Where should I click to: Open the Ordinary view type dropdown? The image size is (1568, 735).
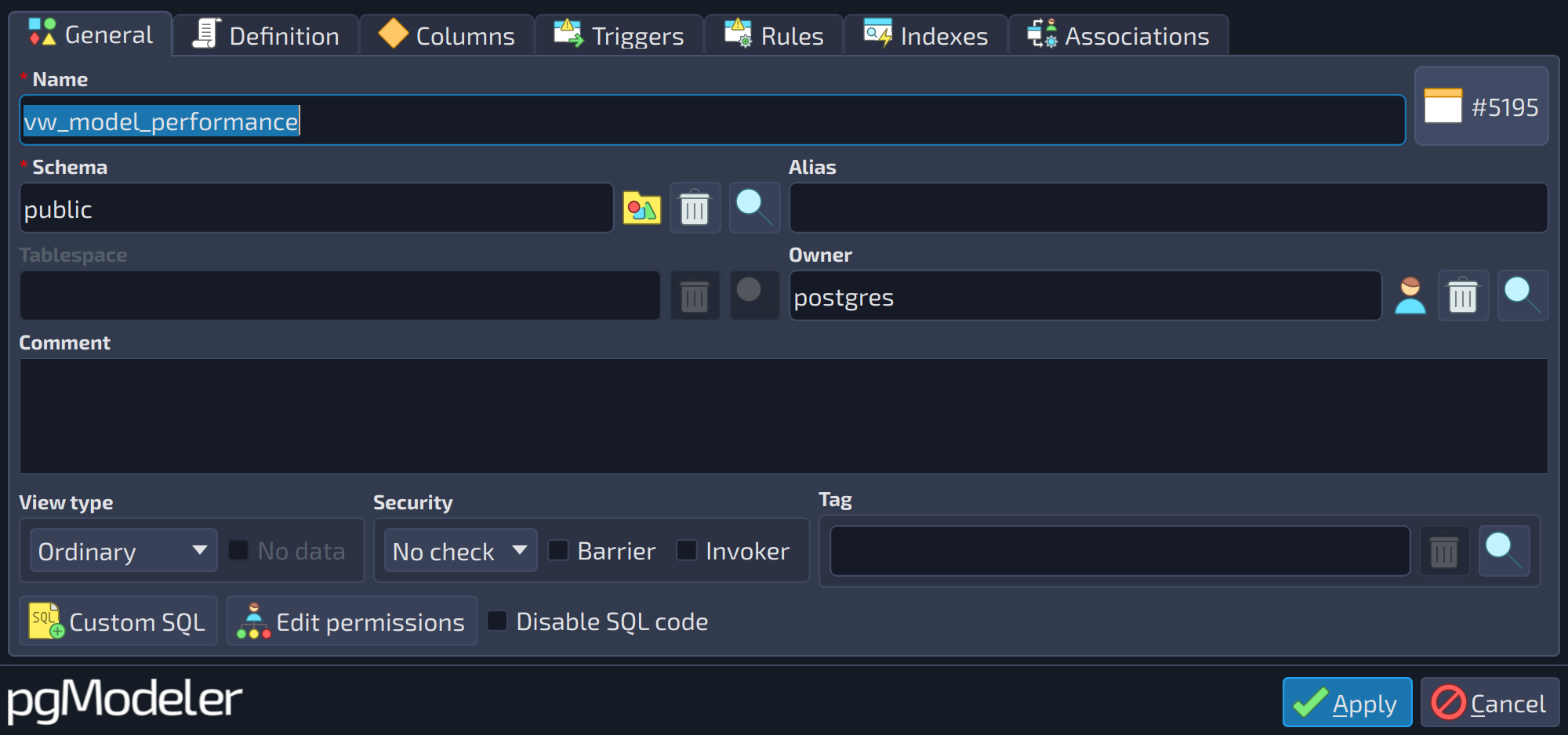pos(123,551)
